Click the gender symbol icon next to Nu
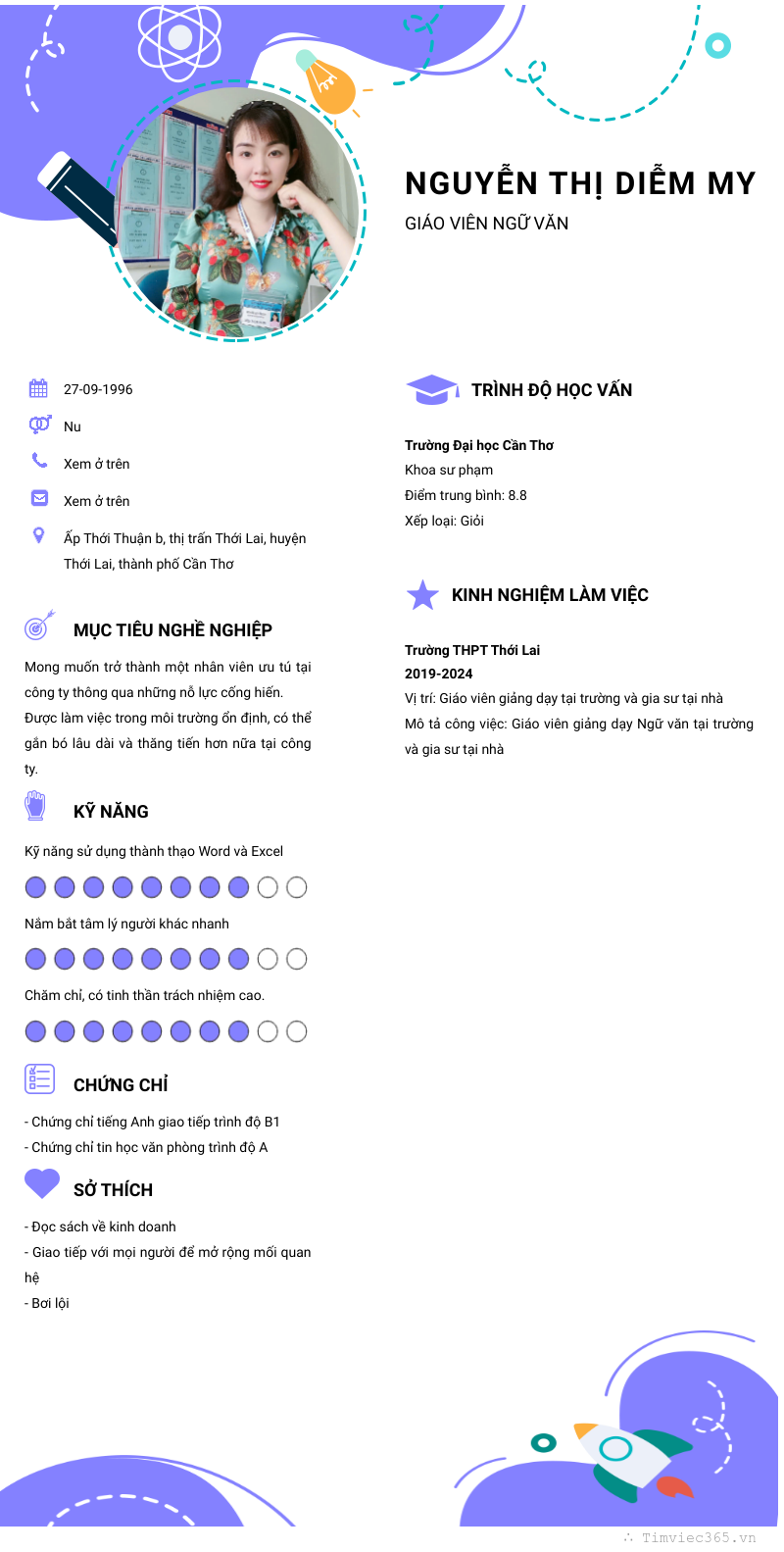 [x=39, y=425]
